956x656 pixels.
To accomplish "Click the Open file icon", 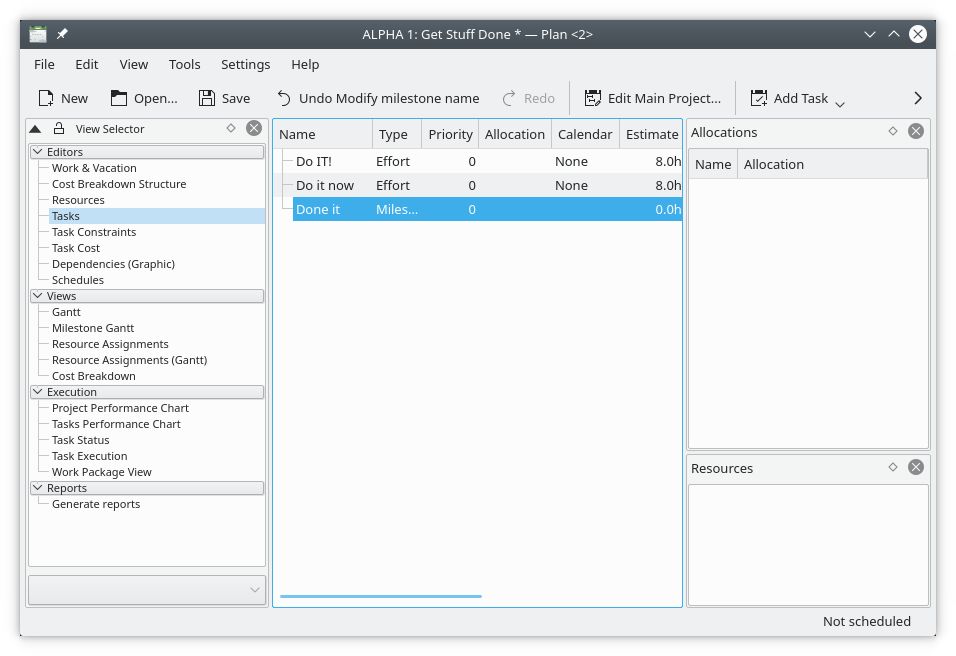I will pyautogui.click(x=116, y=97).
